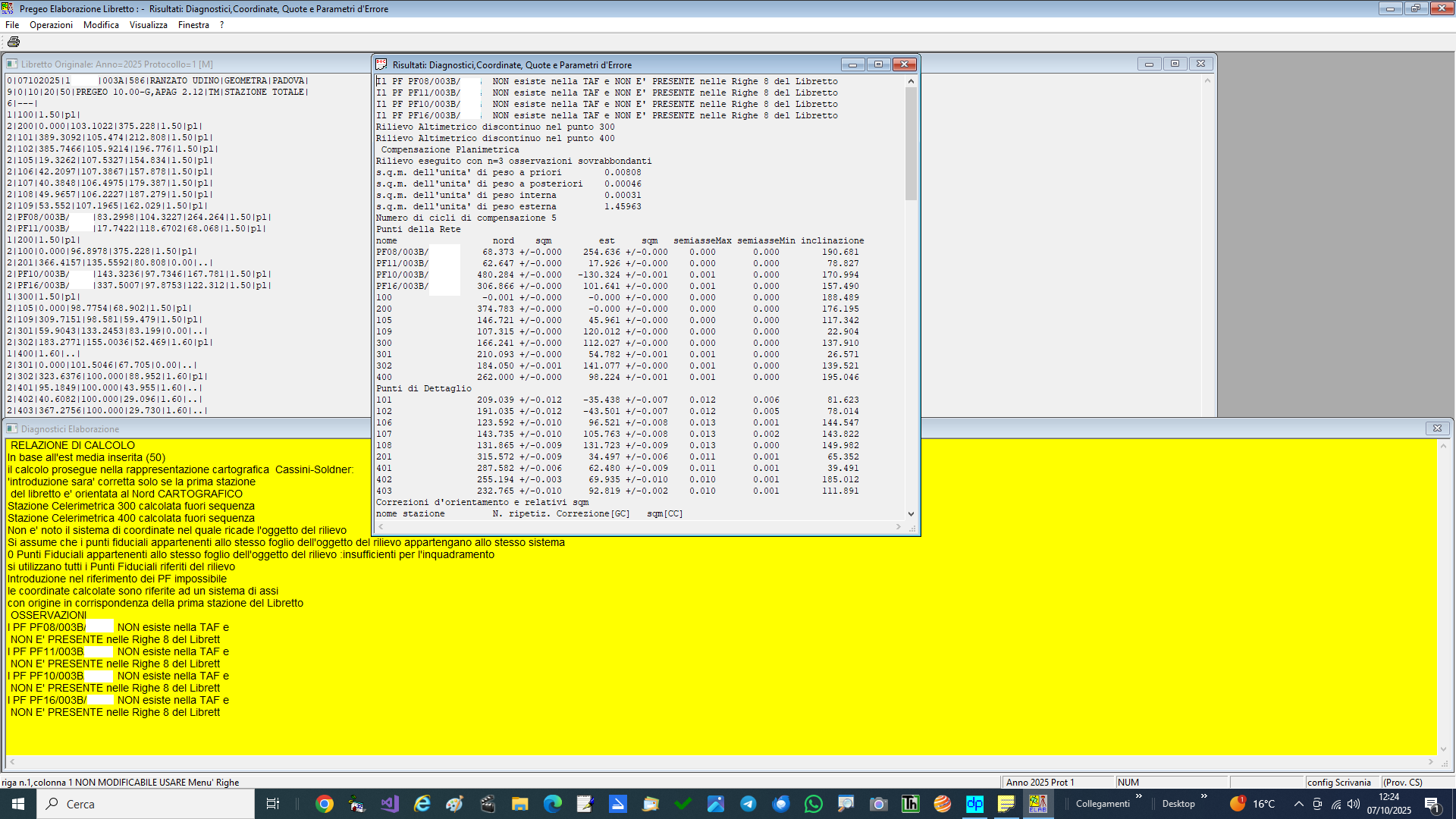Viewport: 1456px width, 819px height.
Task: Maximize the Risultati window
Action: tap(878, 64)
